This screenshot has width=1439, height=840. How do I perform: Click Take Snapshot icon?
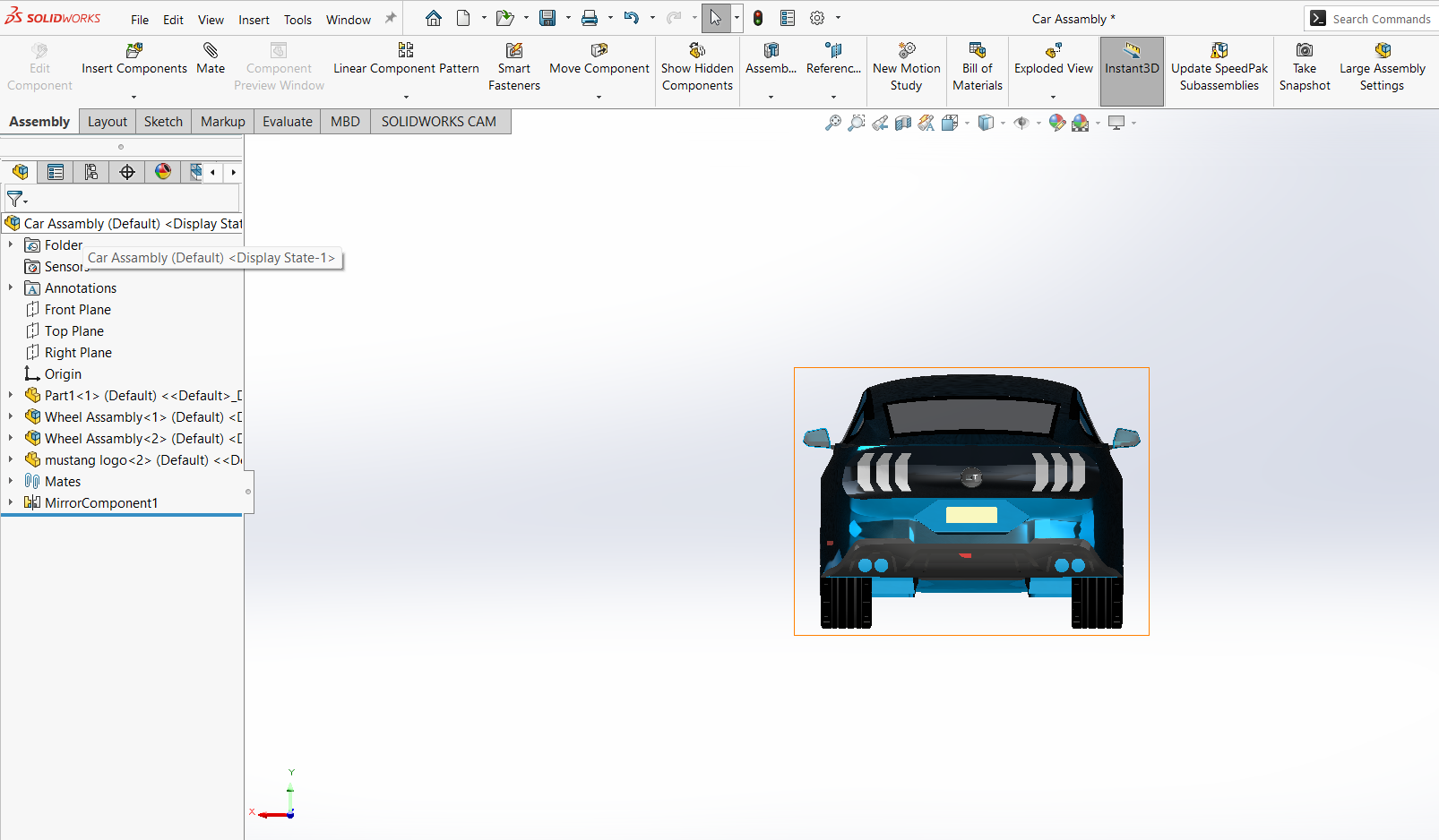point(1305,50)
